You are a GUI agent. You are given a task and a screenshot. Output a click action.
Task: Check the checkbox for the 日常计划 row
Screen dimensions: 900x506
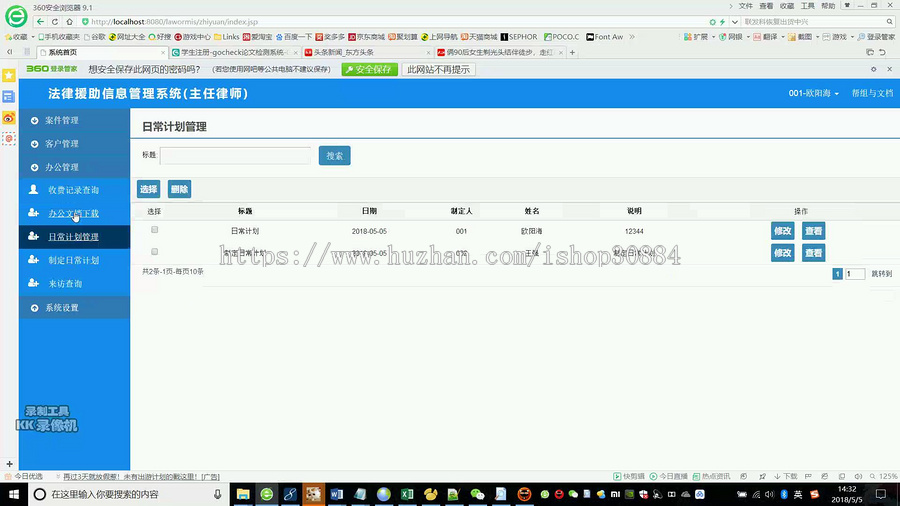[x=154, y=229]
